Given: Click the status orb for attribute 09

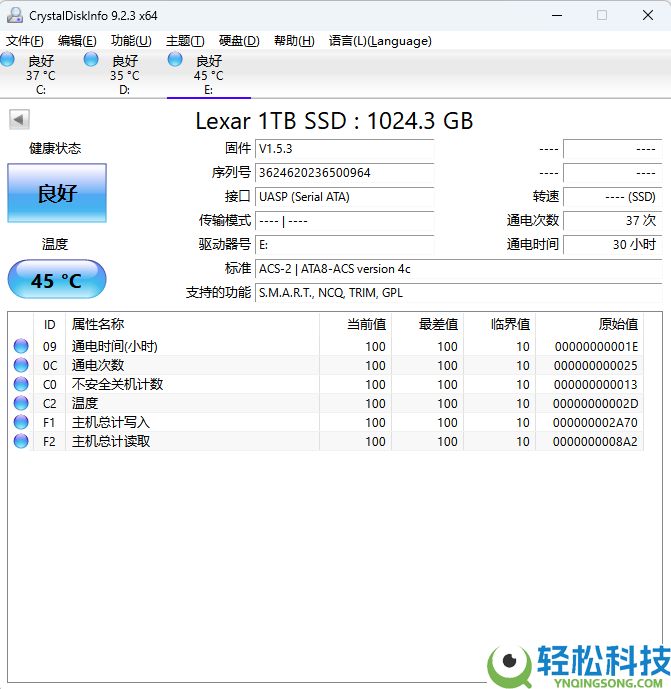Looking at the screenshot, I should point(21,346).
